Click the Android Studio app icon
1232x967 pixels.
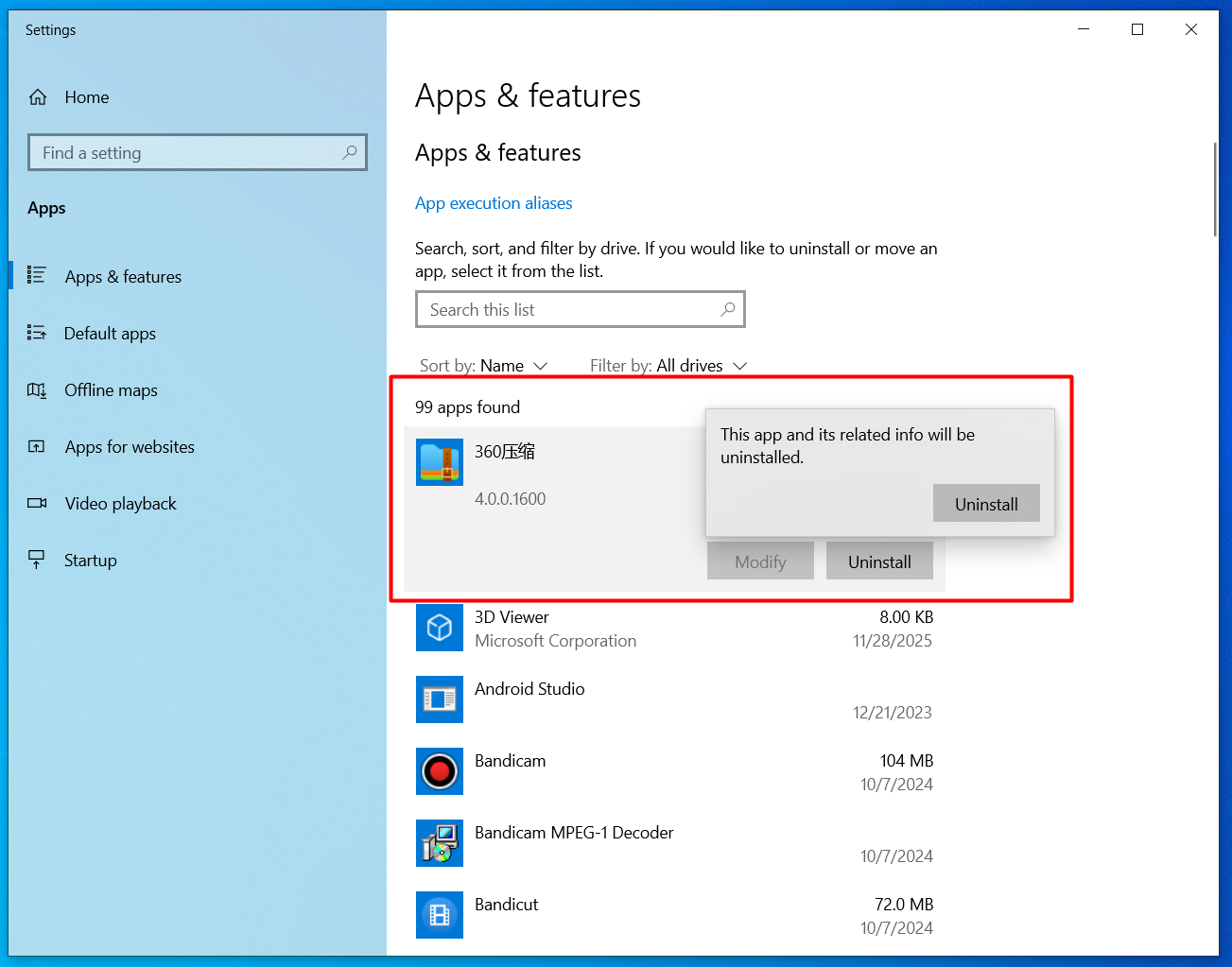[440, 699]
